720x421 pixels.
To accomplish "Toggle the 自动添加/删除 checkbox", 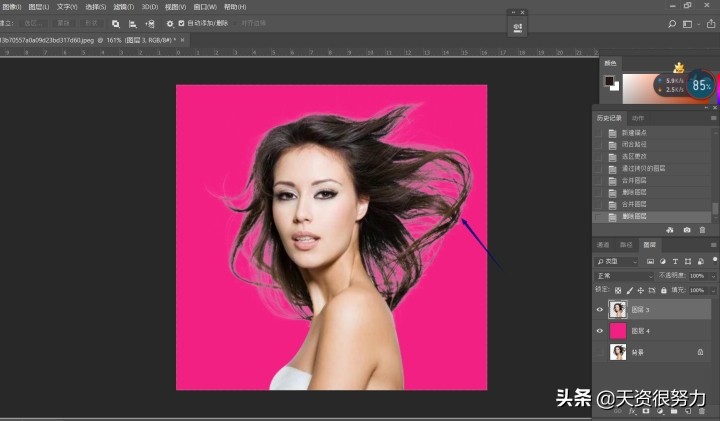I will pyautogui.click(x=181, y=22).
